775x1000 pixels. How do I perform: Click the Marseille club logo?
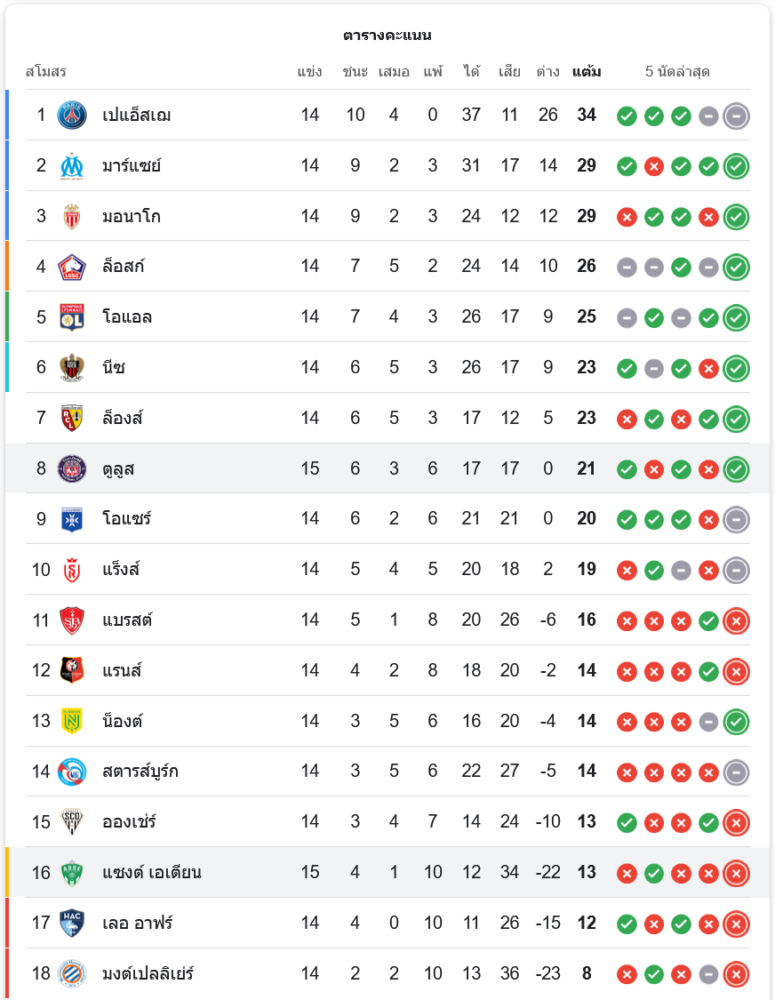(x=72, y=165)
